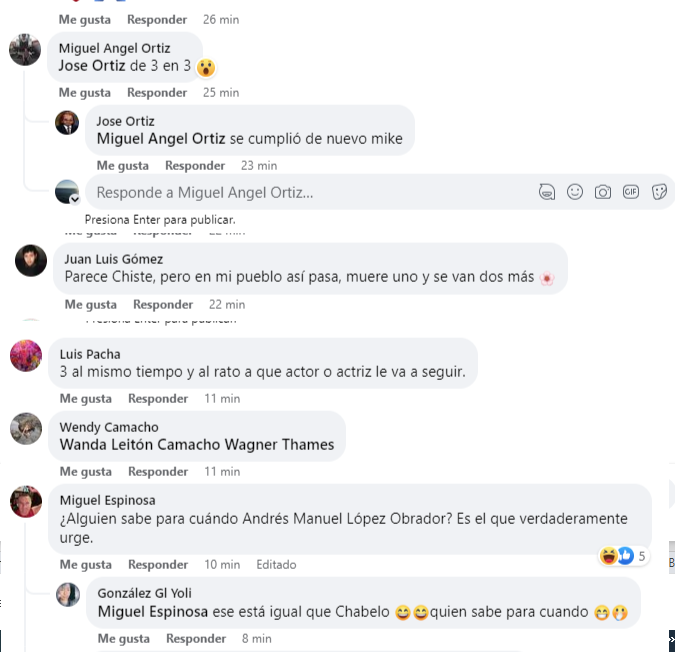Open emoji picker in reply box

[x=575, y=192]
